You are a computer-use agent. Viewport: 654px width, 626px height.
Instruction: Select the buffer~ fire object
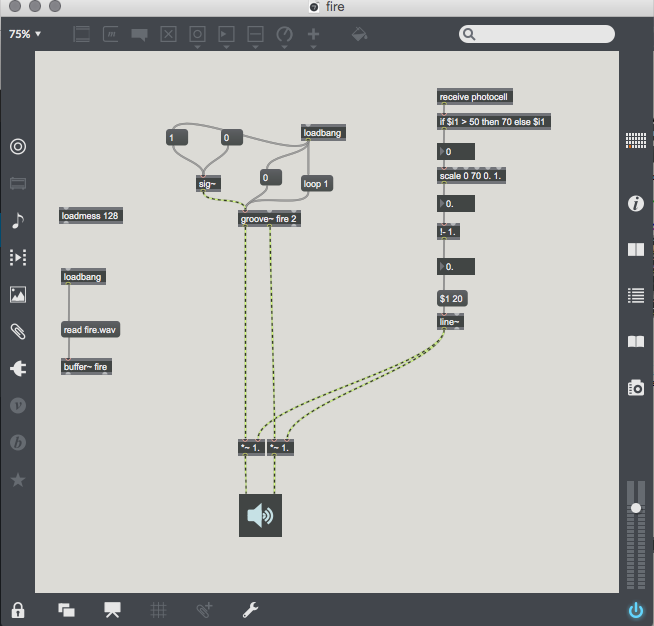pos(86,367)
